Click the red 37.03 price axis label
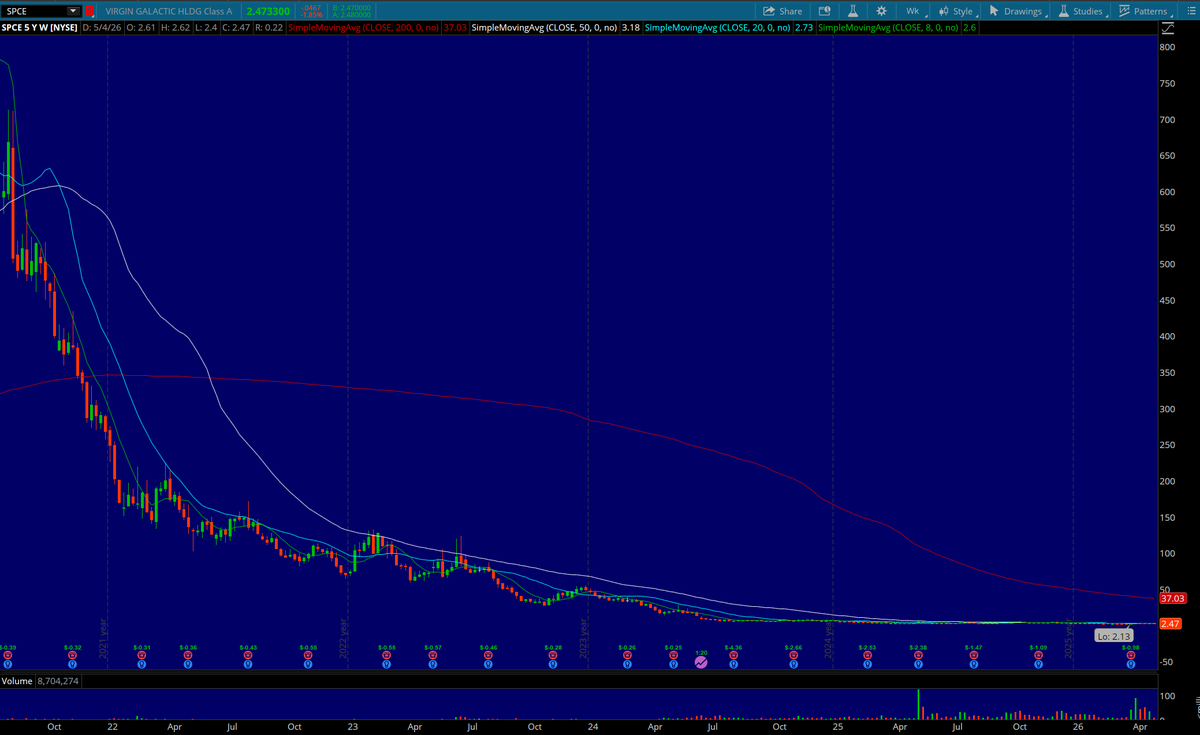The height and width of the screenshot is (735, 1200). 1172,598
